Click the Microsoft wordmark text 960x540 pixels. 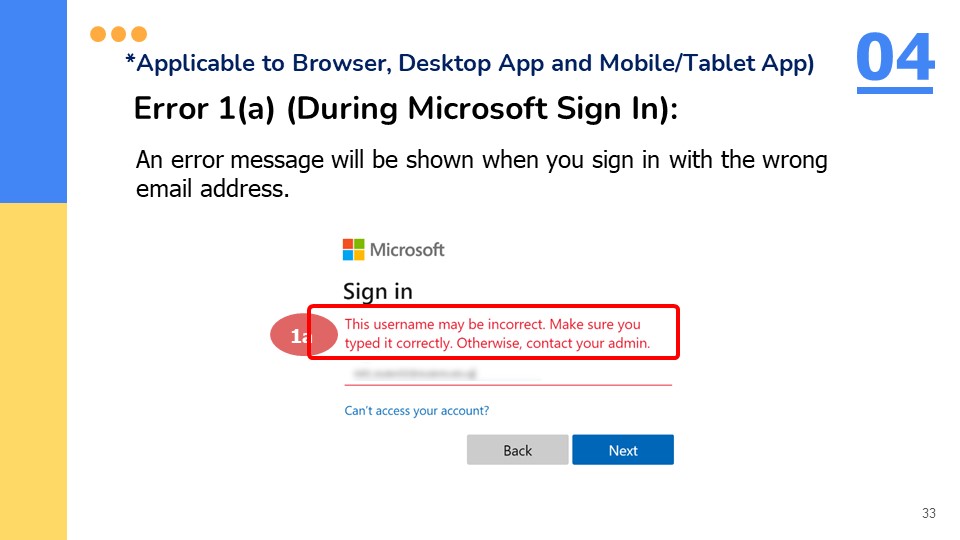tap(407, 250)
